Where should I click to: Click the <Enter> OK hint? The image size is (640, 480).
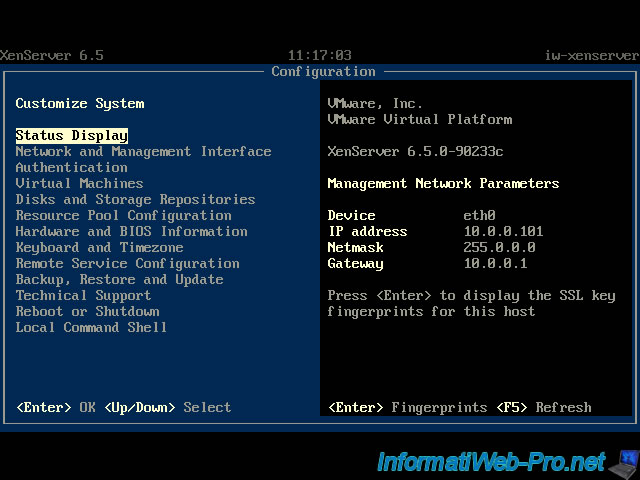pos(56,407)
